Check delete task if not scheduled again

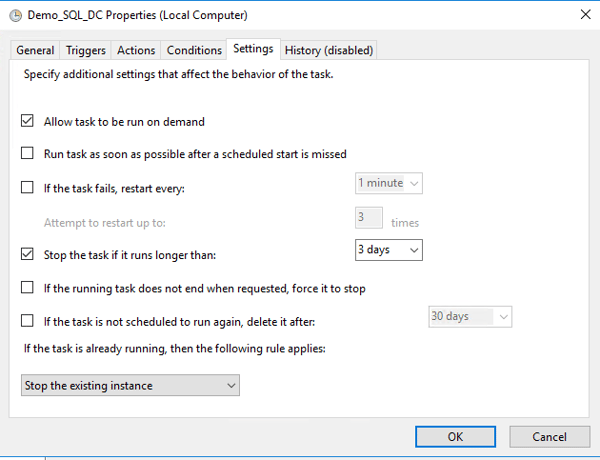(28, 321)
